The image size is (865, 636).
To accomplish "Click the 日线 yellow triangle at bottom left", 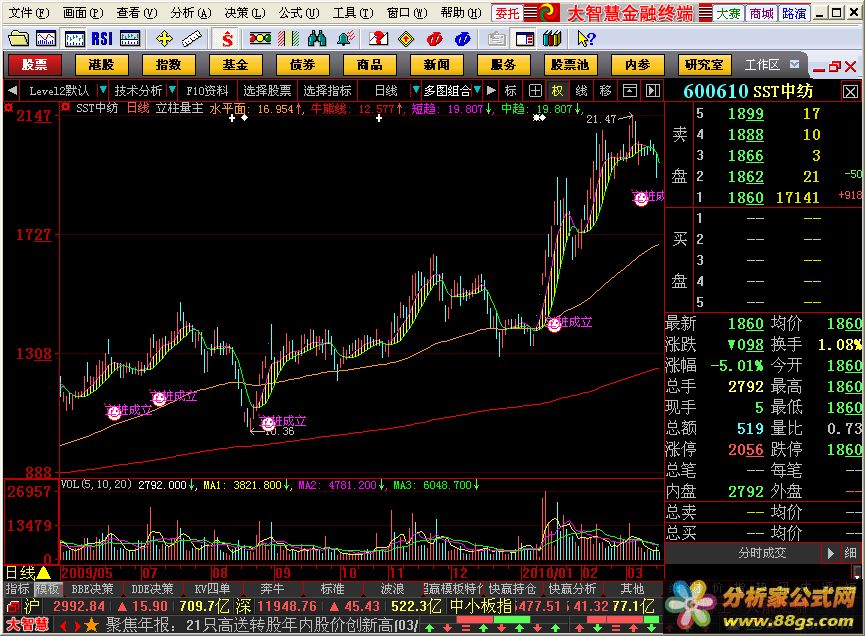I will tap(44, 573).
